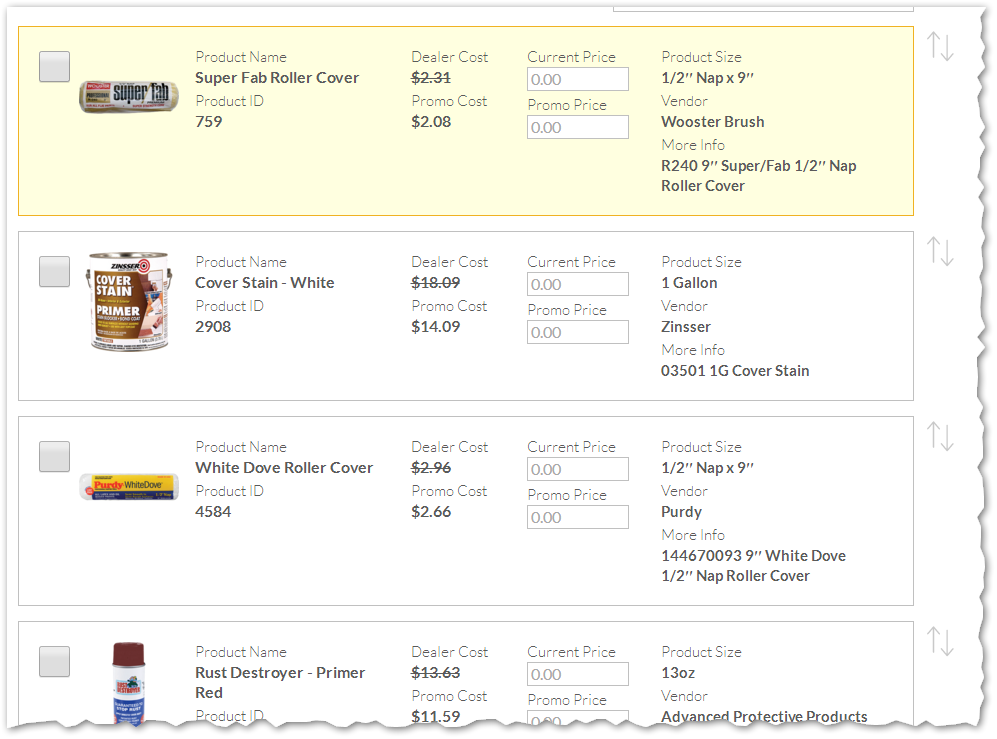Viewport: 997px width, 739px height.
Task: Click the vendor name Purdy
Action: pos(682,511)
